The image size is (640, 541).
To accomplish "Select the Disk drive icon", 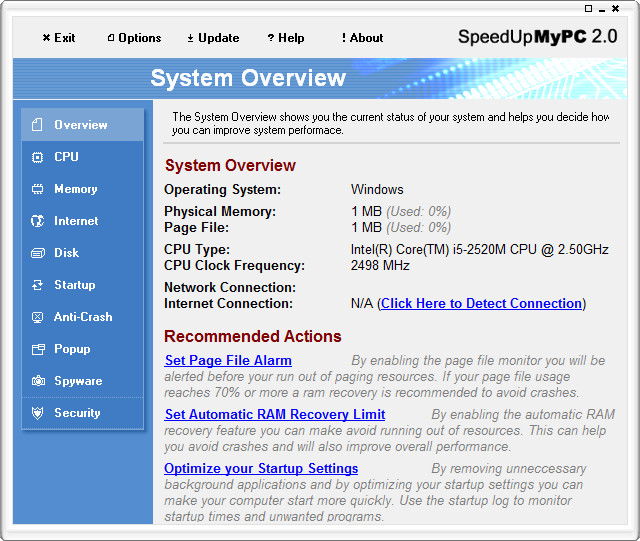I will (37, 253).
